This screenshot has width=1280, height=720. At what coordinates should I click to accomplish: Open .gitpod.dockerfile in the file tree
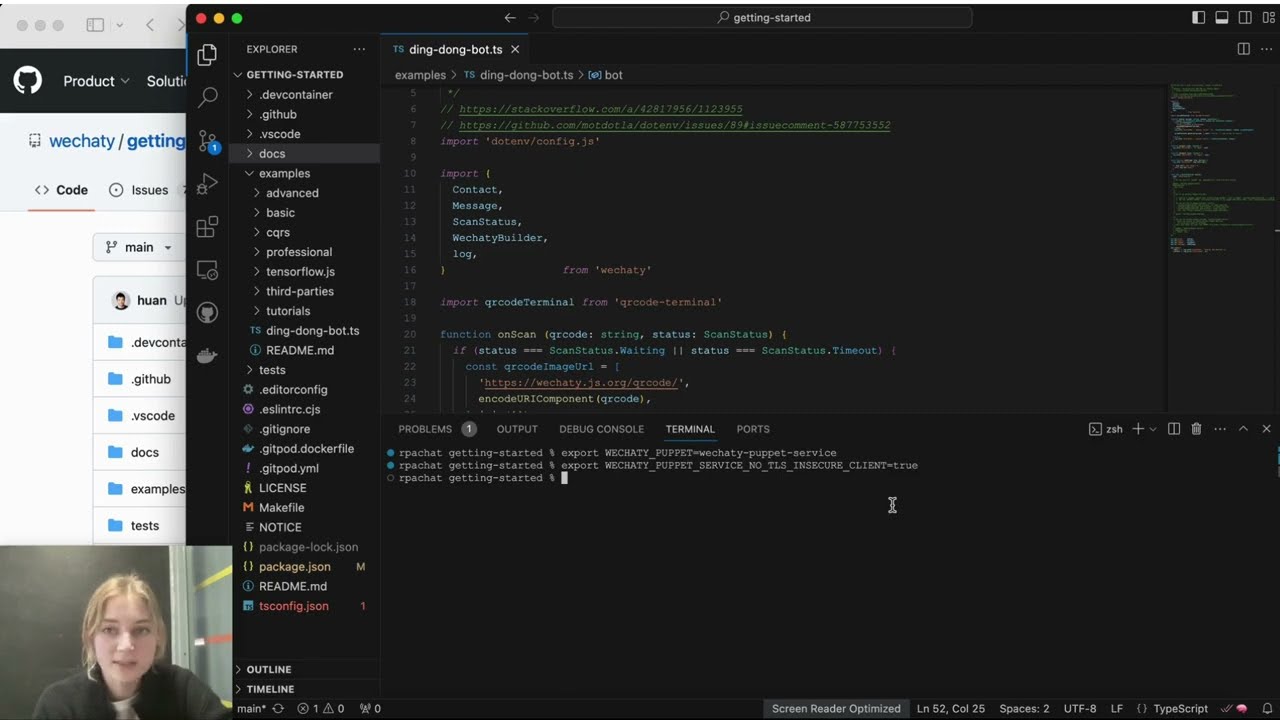click(306, 448)
